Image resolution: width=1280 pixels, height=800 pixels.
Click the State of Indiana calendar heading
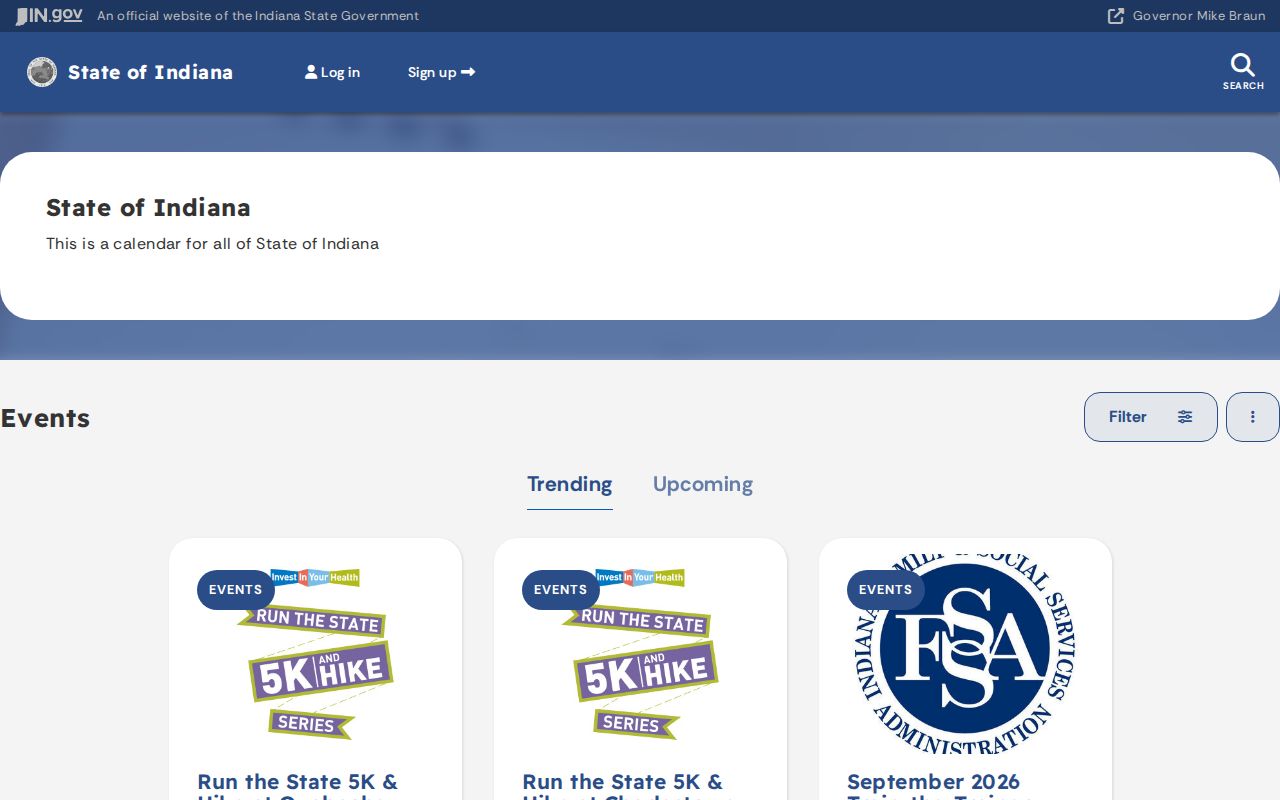click(148, 208)
